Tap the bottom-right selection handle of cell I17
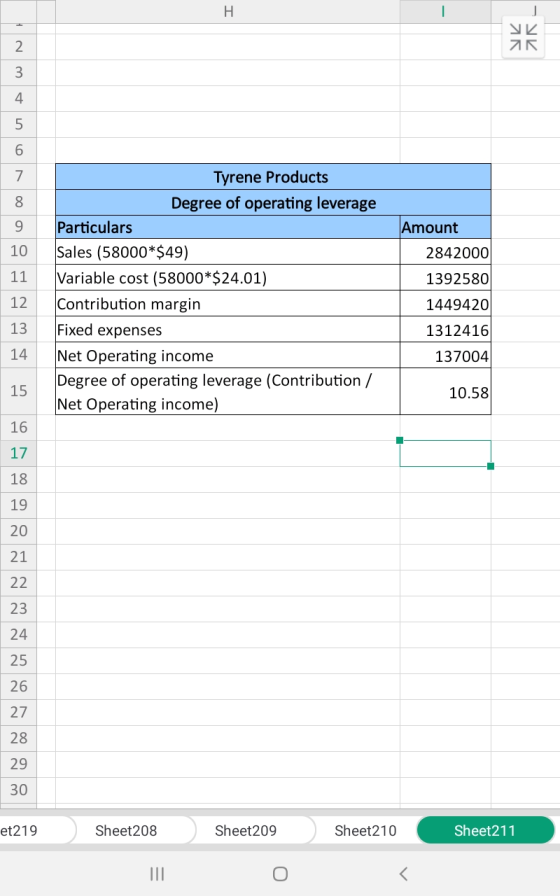Viewport: 560px width, 896px height. 490,466
